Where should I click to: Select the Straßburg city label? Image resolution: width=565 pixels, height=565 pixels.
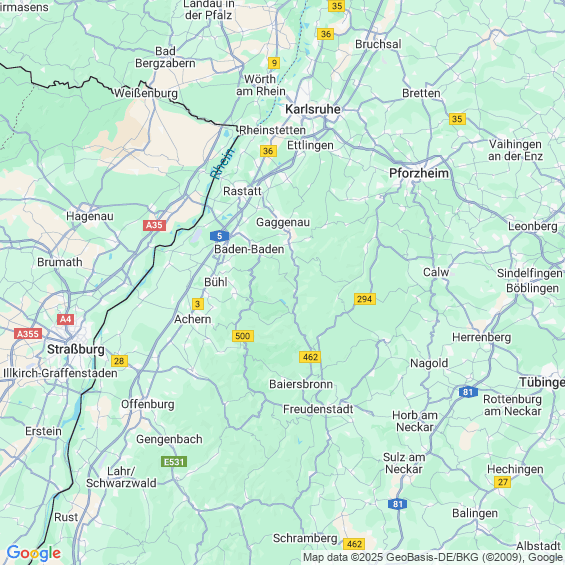click(x=76, y=350)
